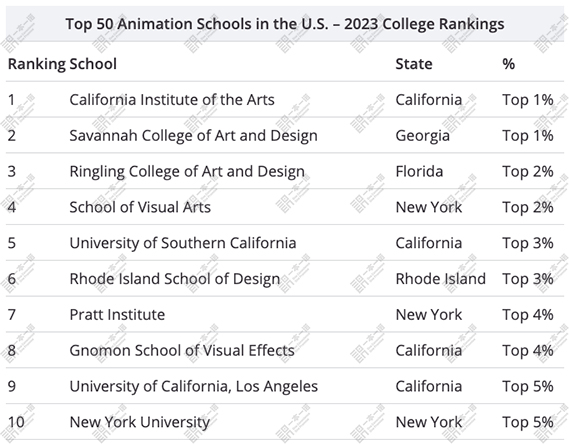The width and height of the screenshot is (570, 444).
Task: Click School of Visual Arts
Action: (x=140, y=207)
